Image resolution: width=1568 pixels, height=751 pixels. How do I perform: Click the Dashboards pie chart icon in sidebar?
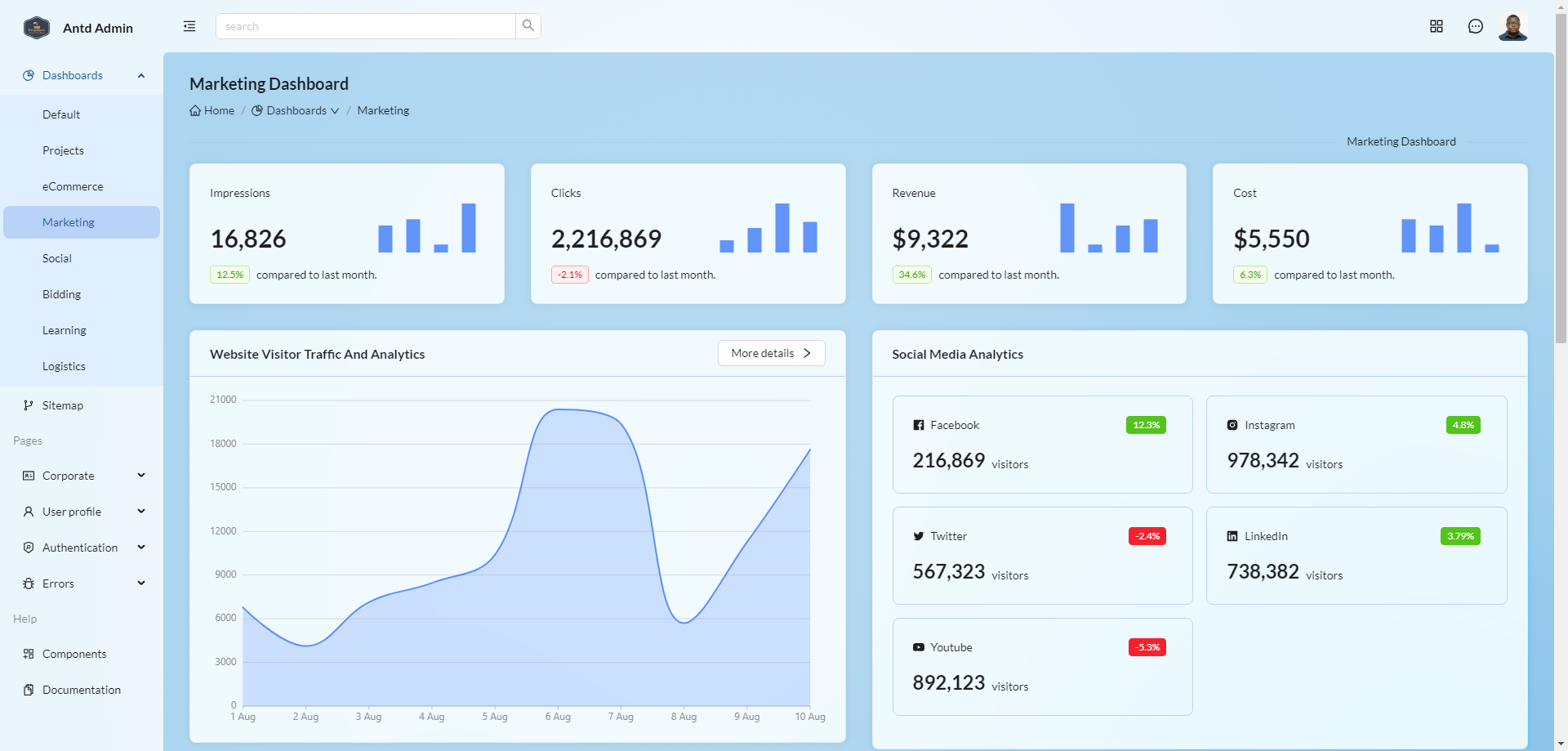click(x=29, y=75)
